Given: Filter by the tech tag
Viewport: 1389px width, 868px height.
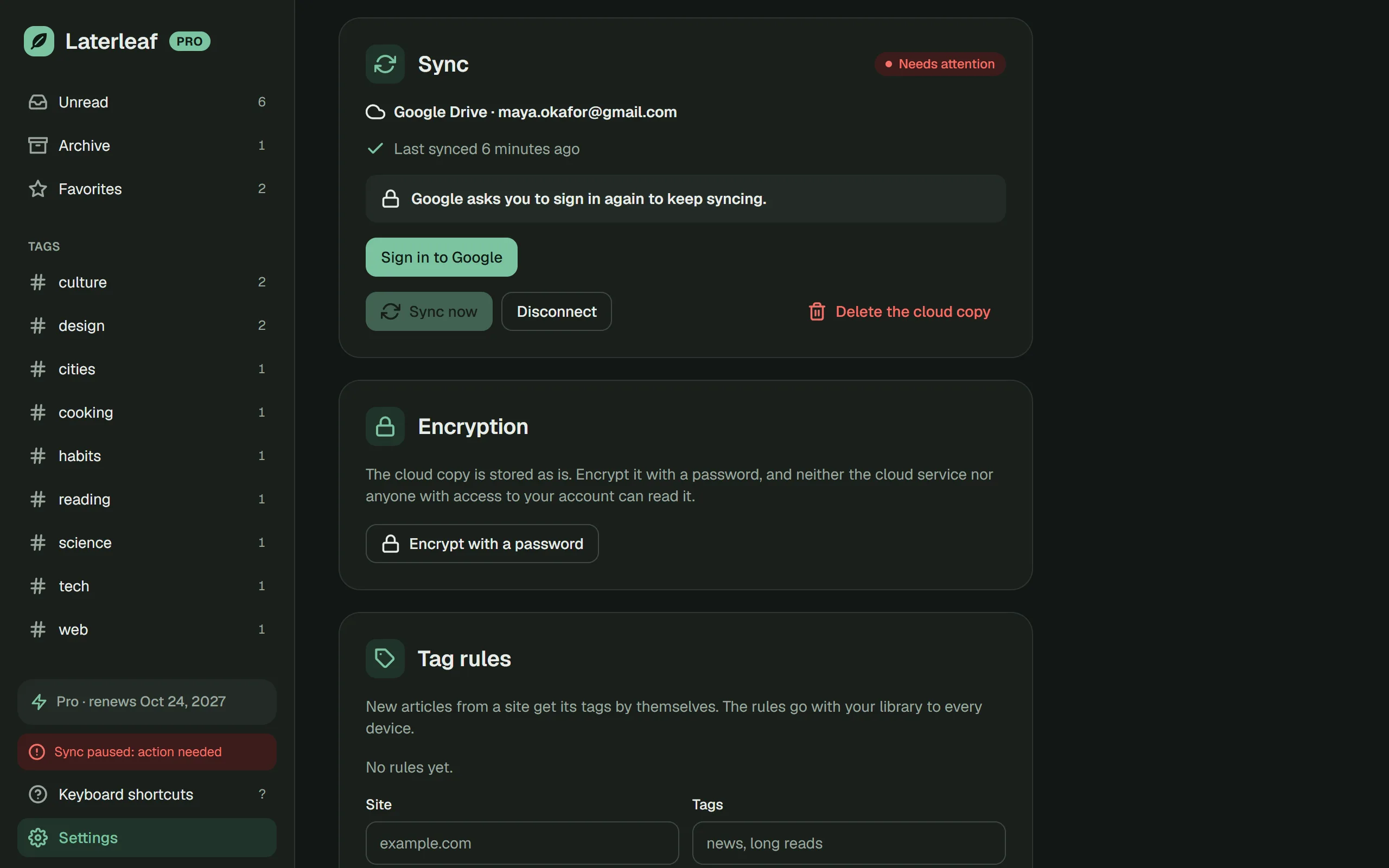Looking at the screenshot, I should click(147, 586).
